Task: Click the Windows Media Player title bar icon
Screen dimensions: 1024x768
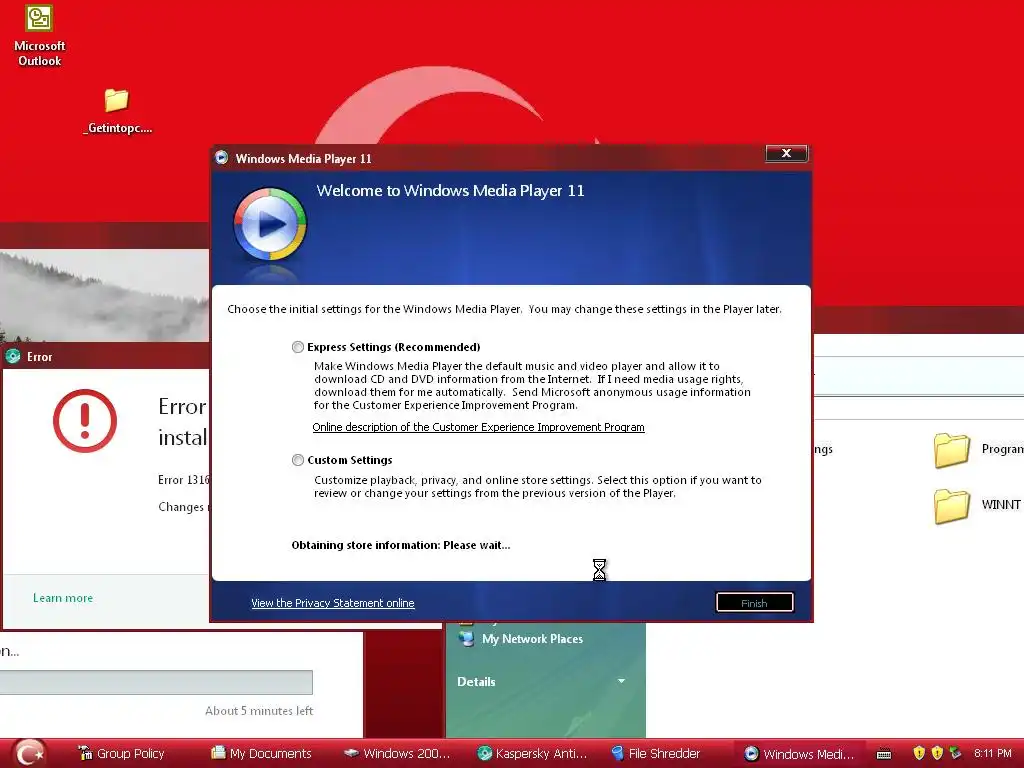Action: [x=222, y=158]
